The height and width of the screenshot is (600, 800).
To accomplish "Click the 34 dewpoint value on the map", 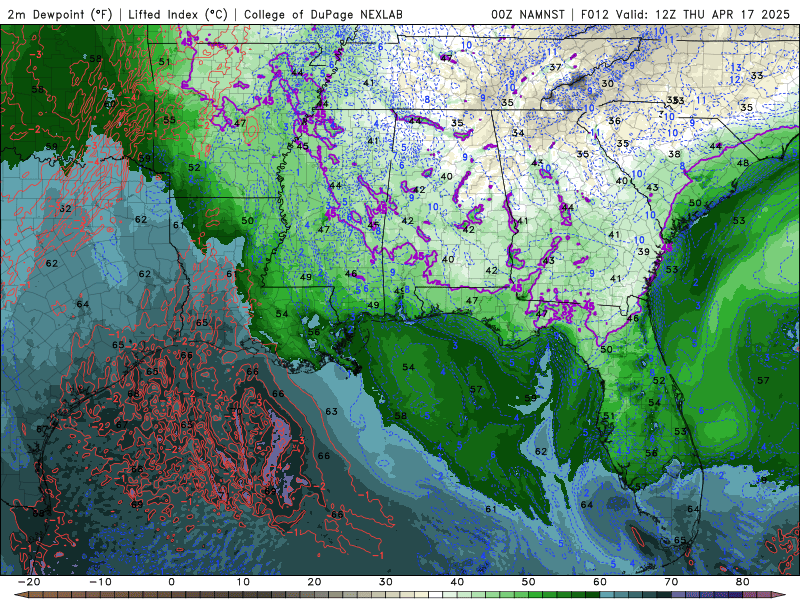I will 518,133.
